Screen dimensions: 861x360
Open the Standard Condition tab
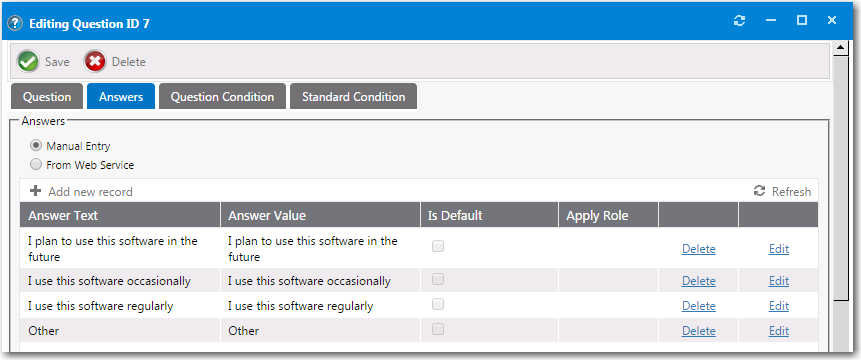354,97
